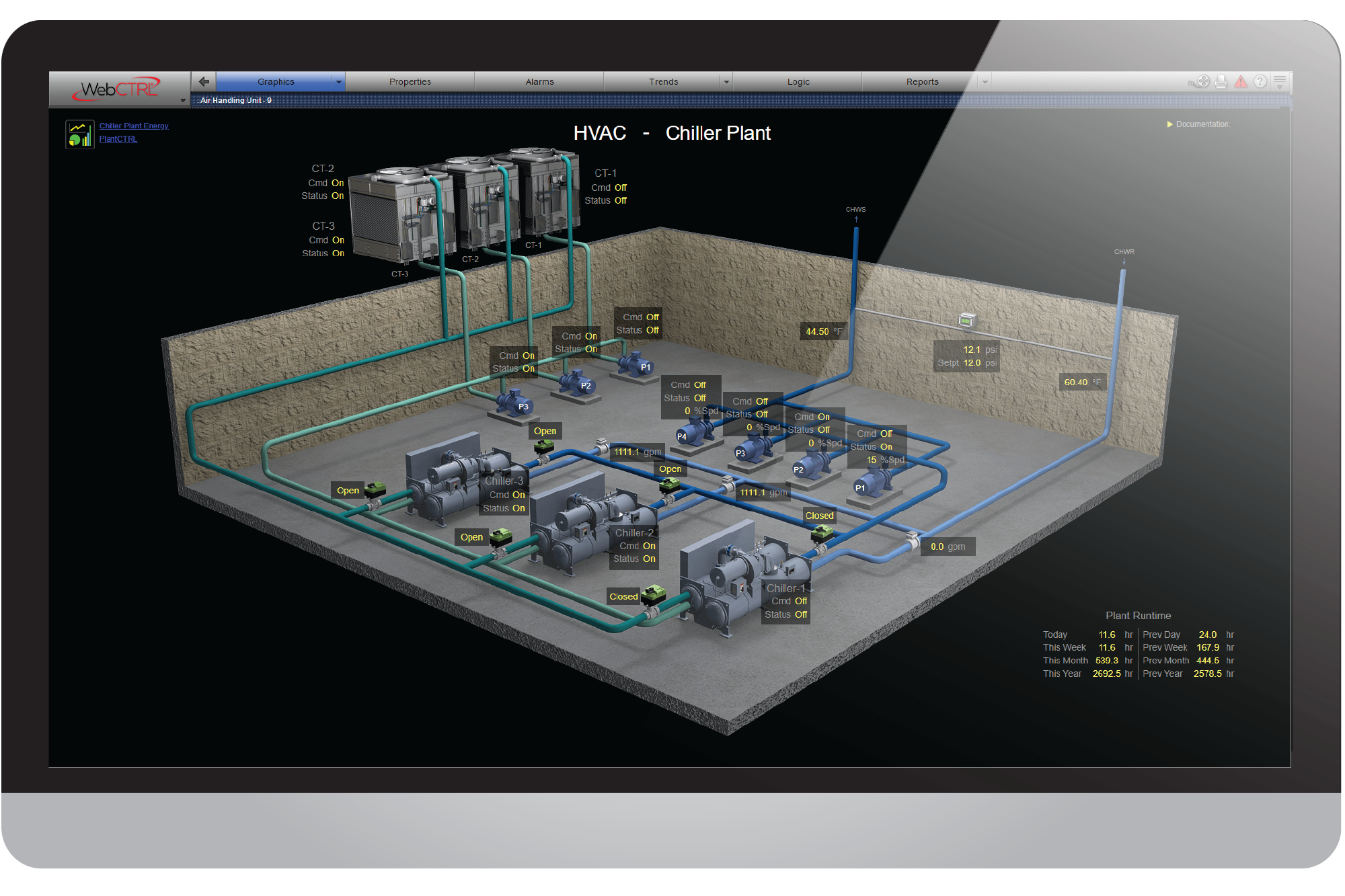Click the wall-mounted pressure sensor icon

point(967,321)
